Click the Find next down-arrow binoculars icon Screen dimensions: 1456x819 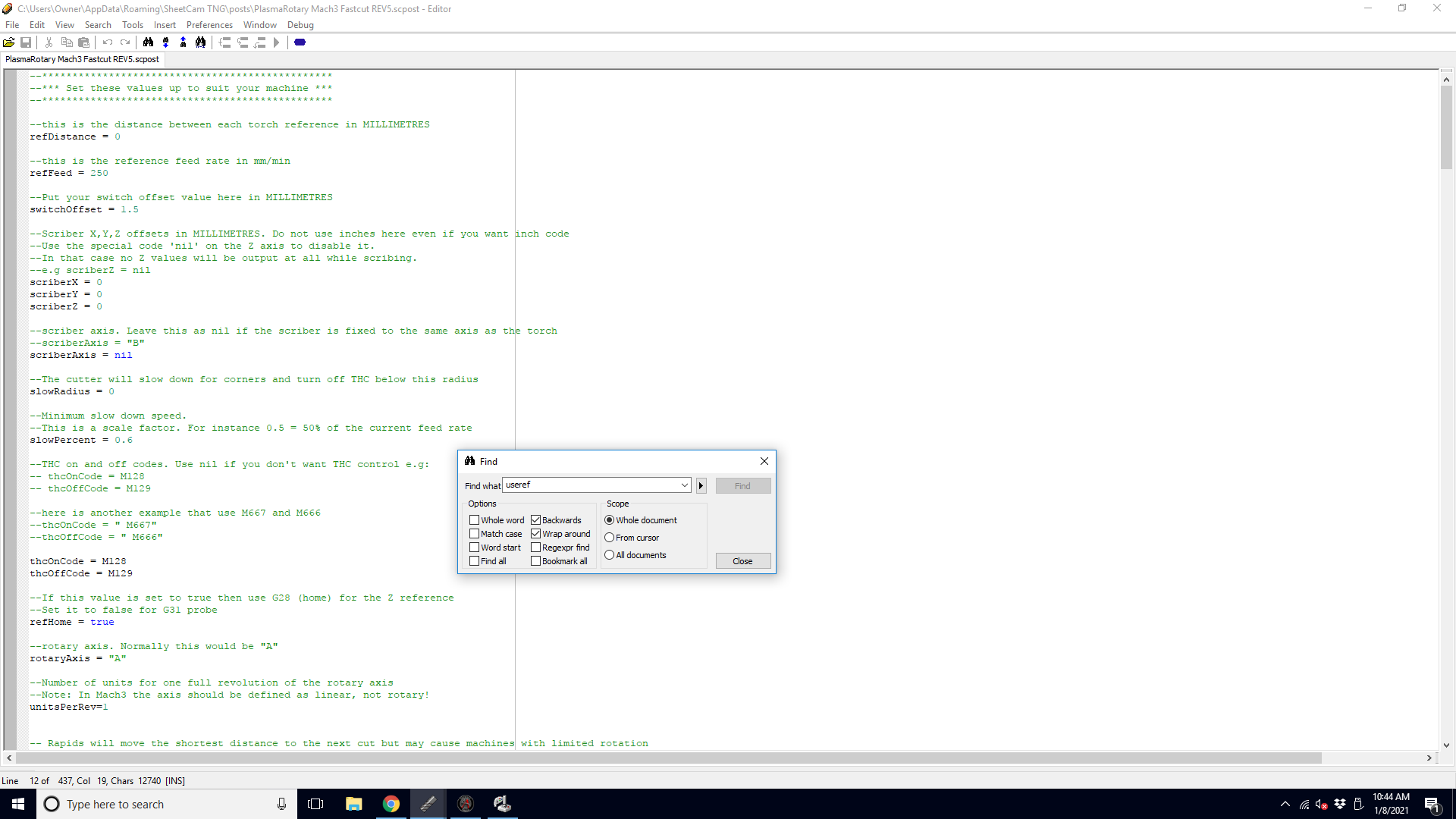pos(166,42)
